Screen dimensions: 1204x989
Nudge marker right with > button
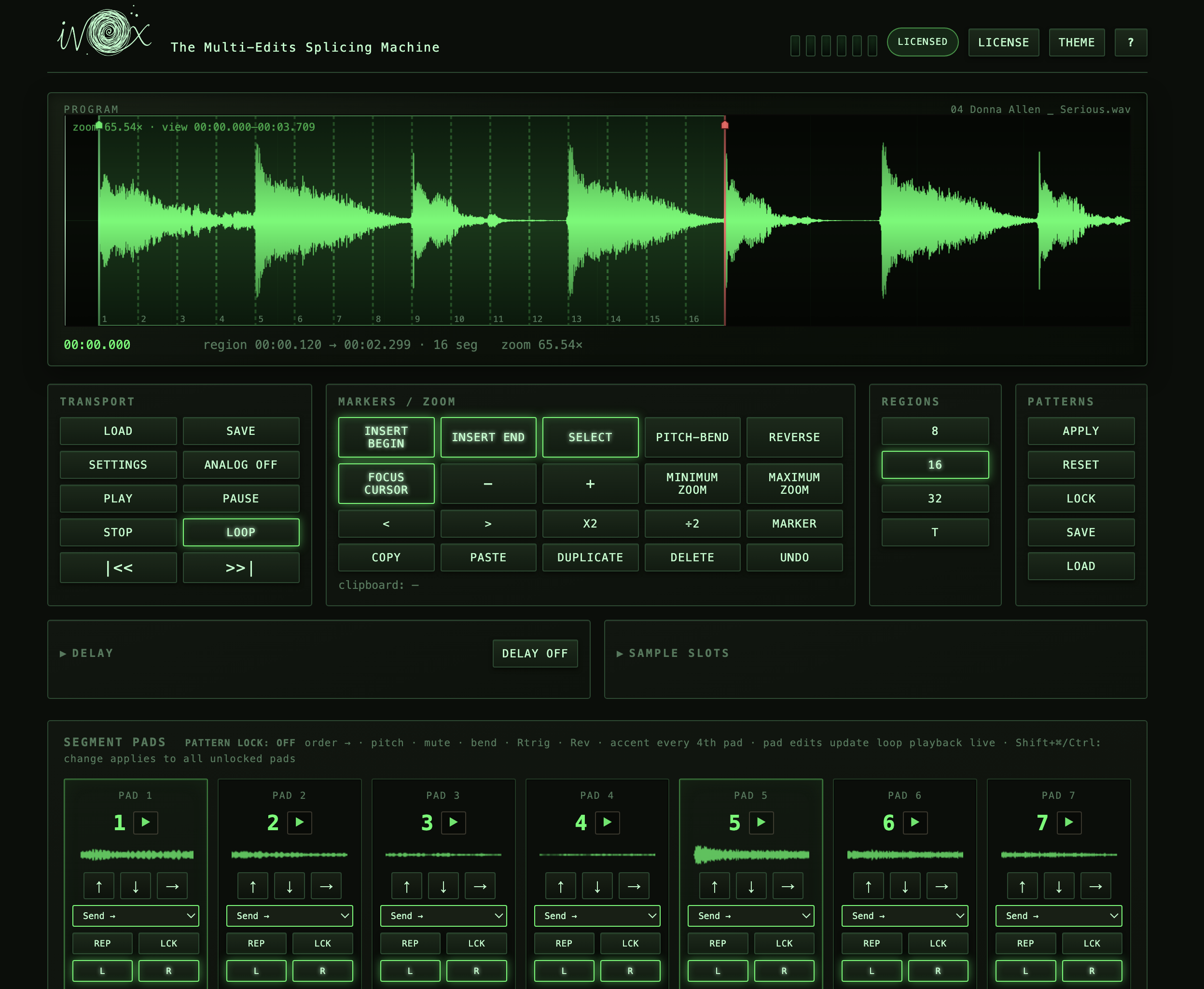coord(488,524)
